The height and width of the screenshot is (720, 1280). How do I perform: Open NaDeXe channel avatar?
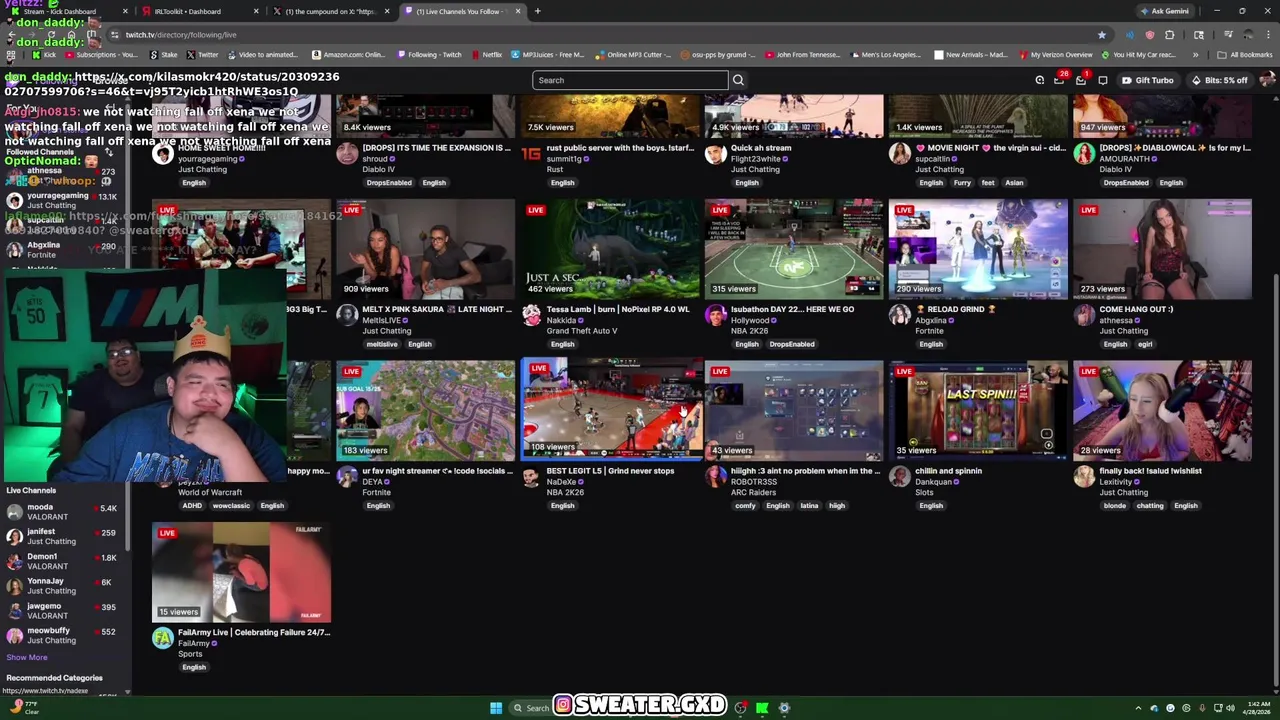click(x=531, y=477)
